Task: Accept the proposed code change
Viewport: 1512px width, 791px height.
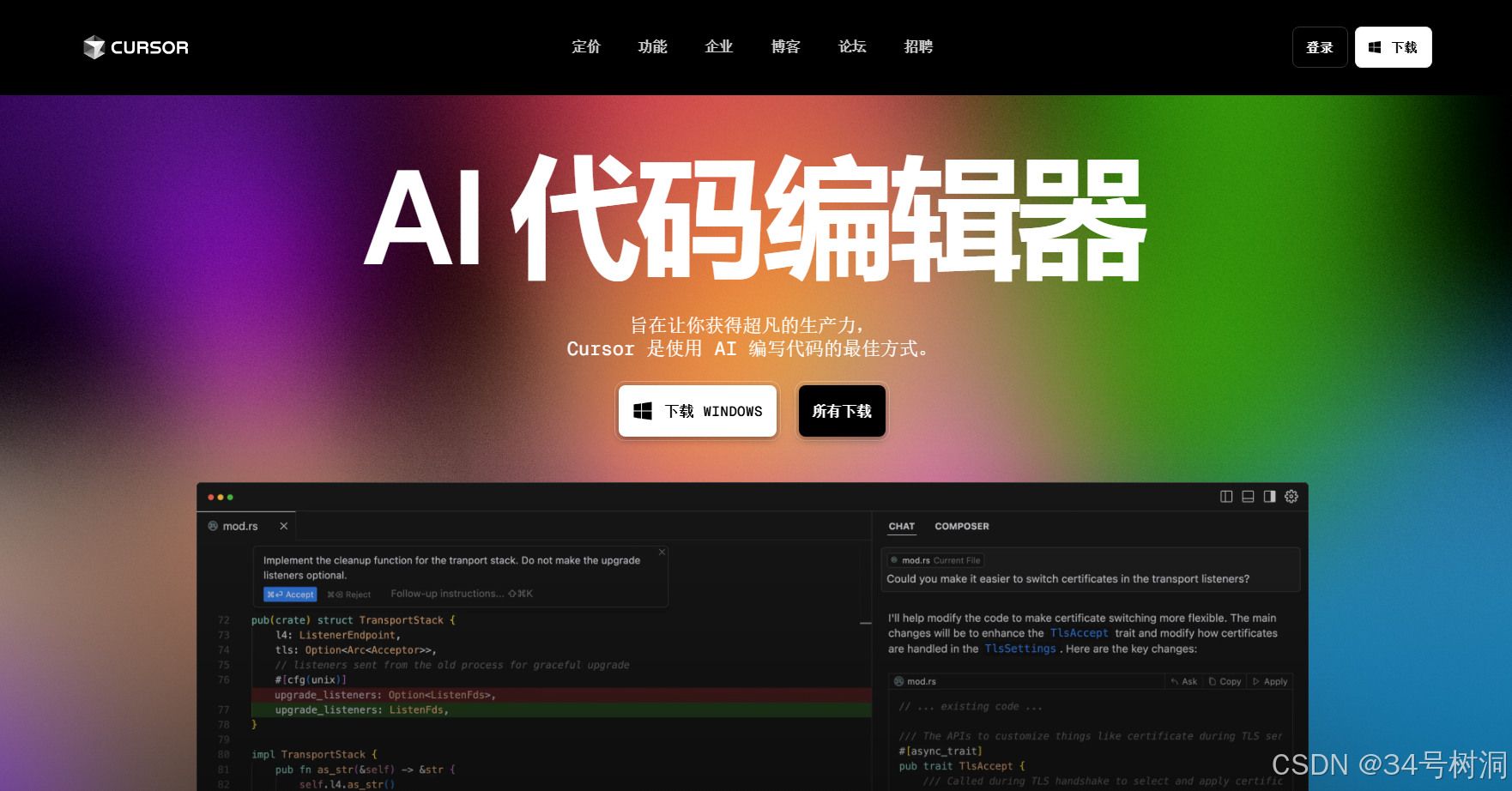Action: click(x=290, y=595)
